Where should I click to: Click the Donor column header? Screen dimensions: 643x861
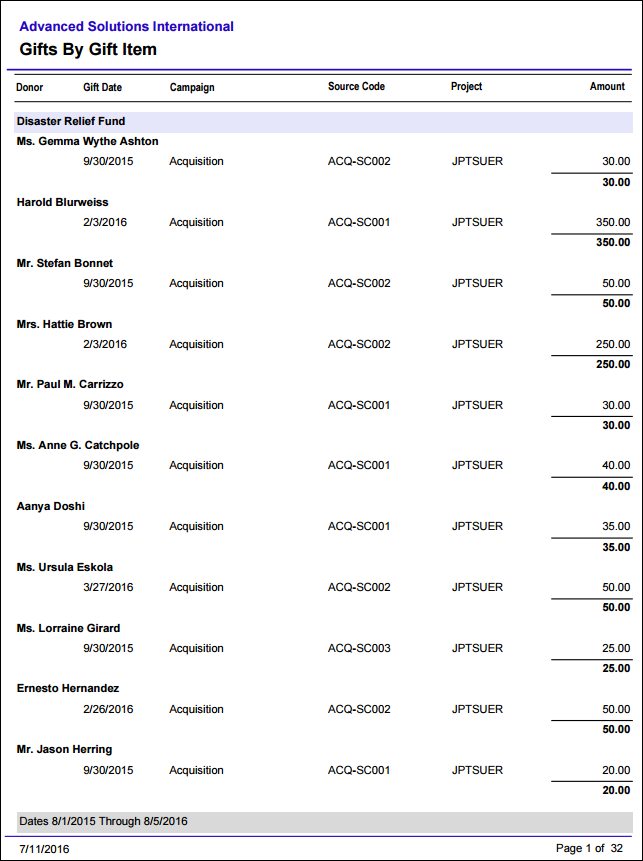30,87
